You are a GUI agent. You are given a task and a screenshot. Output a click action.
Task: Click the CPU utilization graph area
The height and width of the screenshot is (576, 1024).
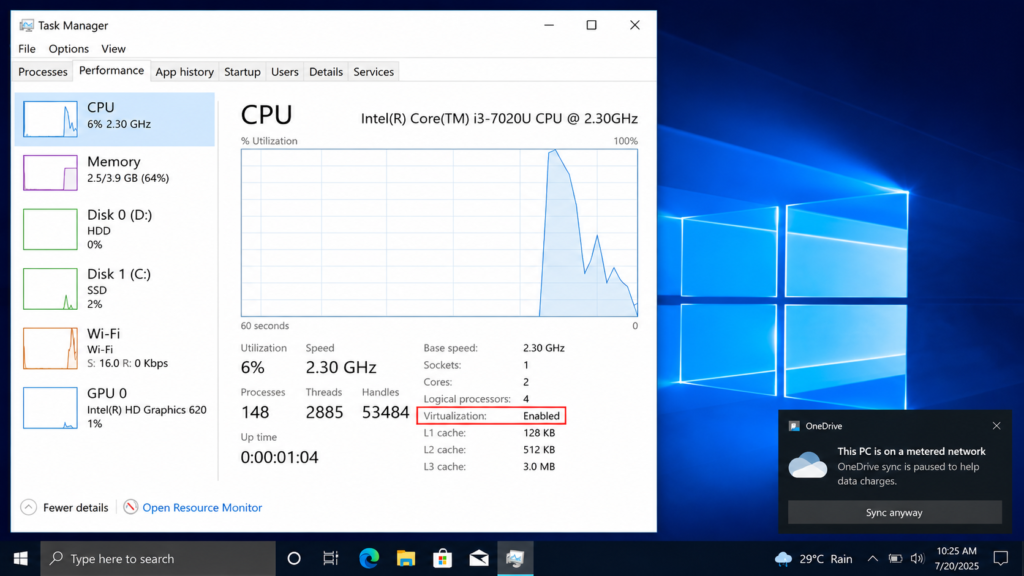pos(439,233)
